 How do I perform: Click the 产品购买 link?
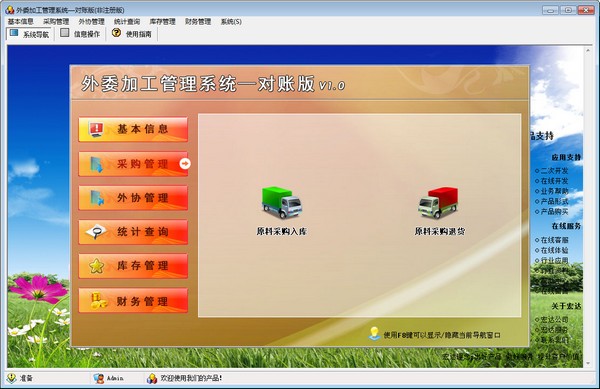coord(554,212)
